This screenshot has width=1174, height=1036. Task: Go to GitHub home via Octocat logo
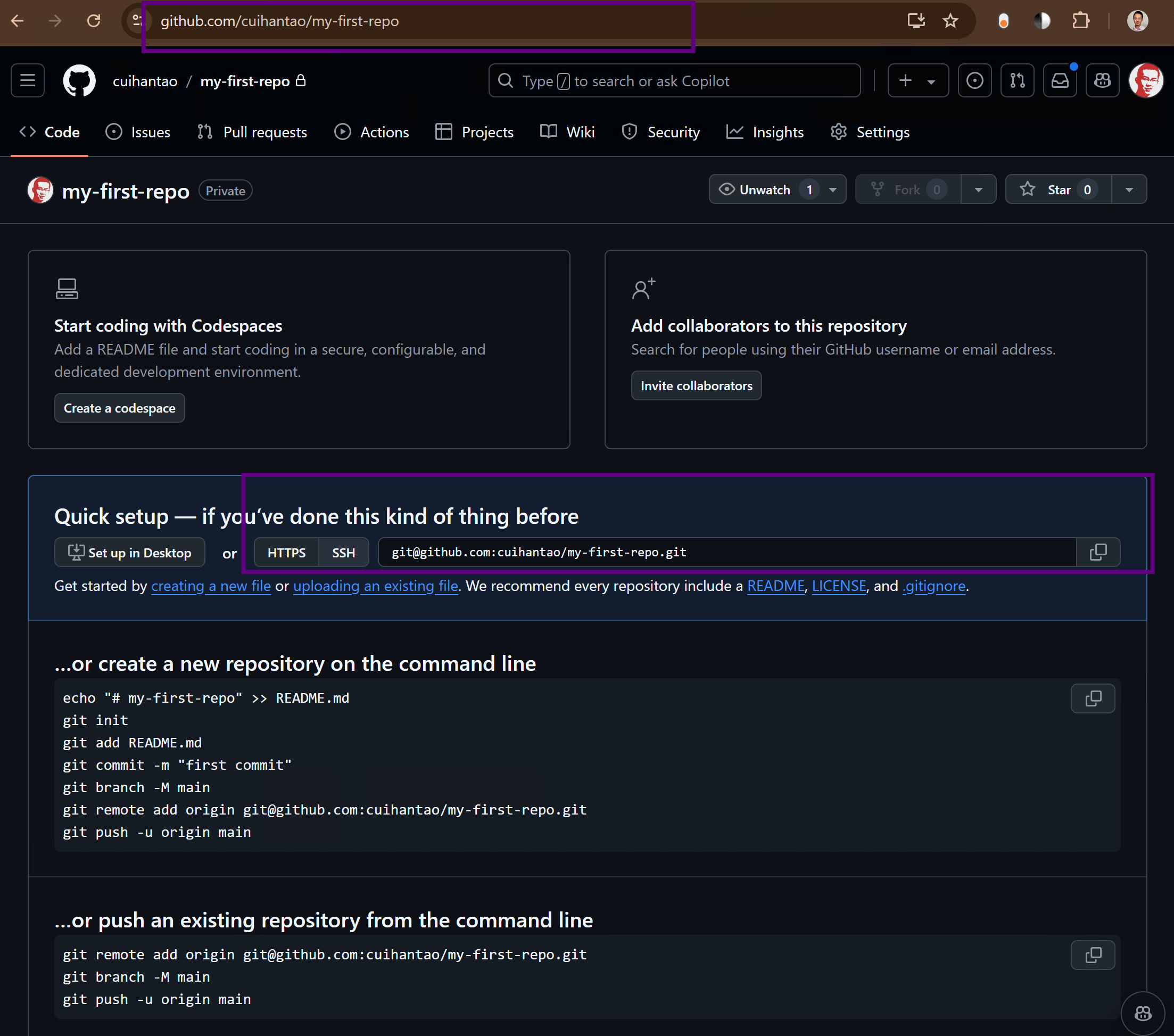[x=79, y=80]
